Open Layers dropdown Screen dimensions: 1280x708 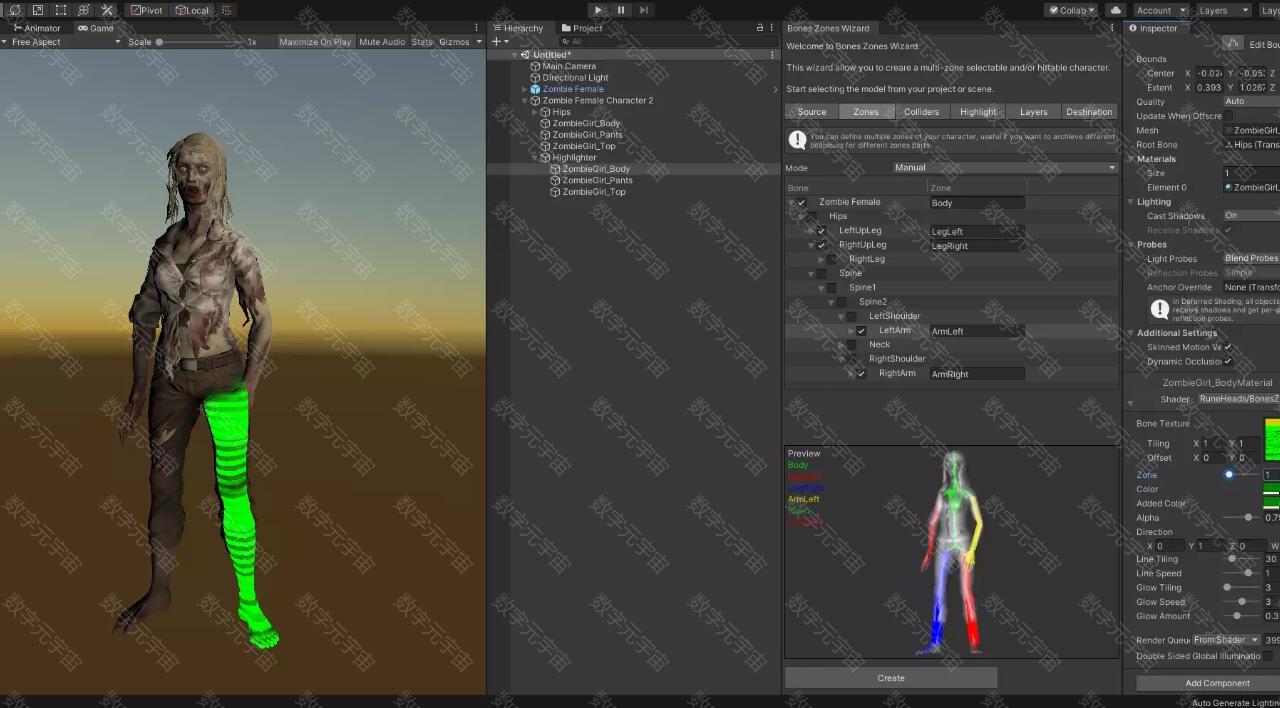(1223, 10)
